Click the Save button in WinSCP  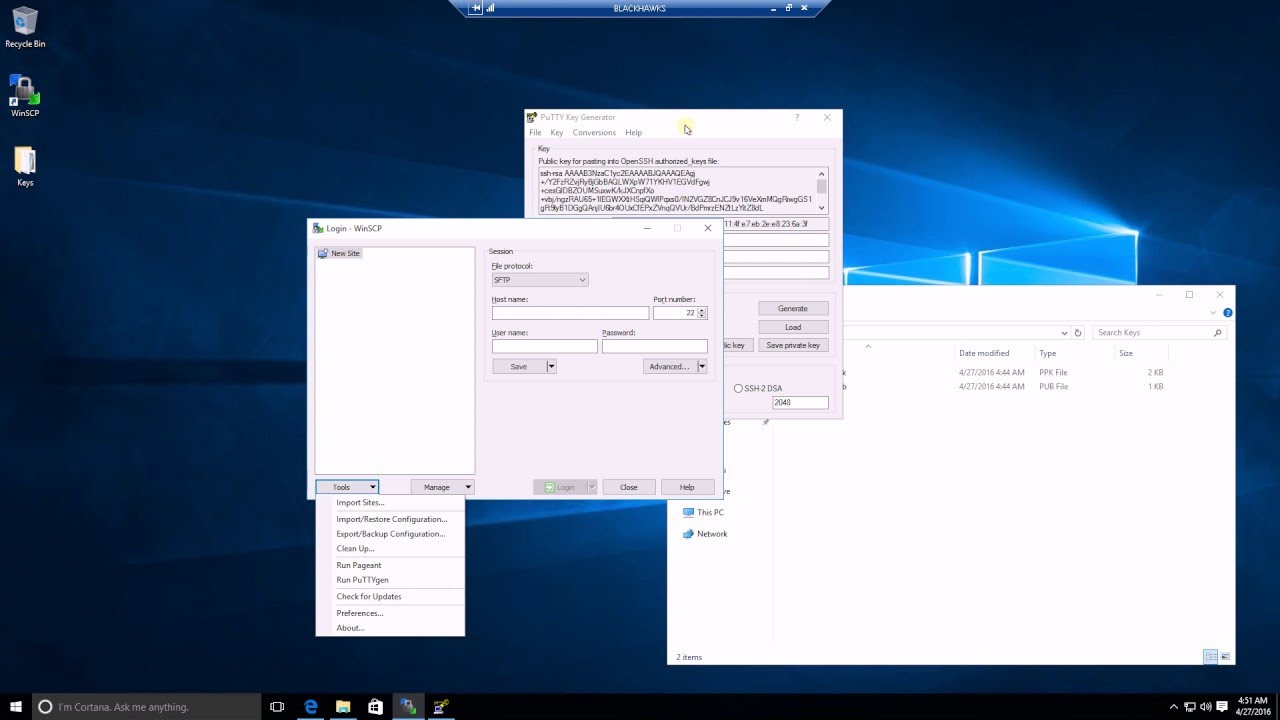pyautogui.click(x=519, y=366)
